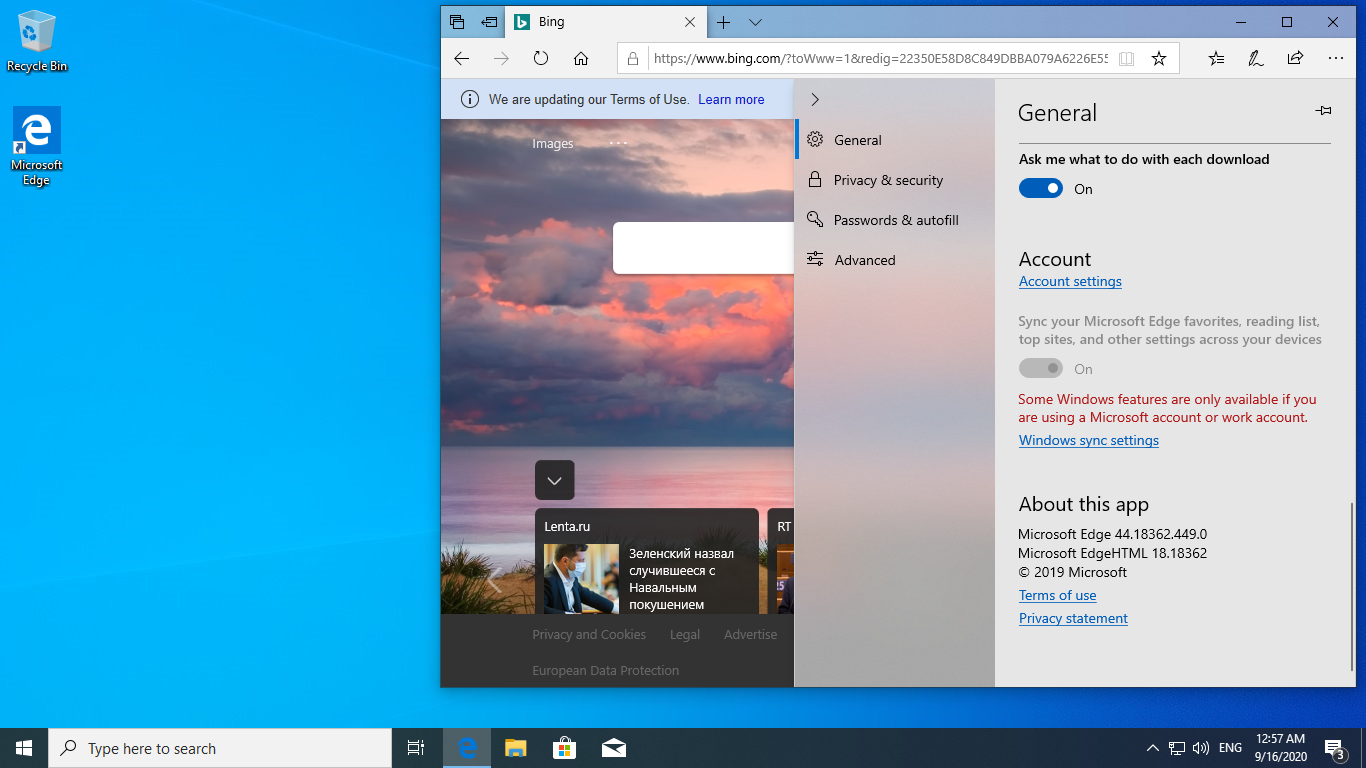This screenshot has width=1366, height=768.
Task: Toggle Ask what to do with downloads
Action: pos(1041,188)
